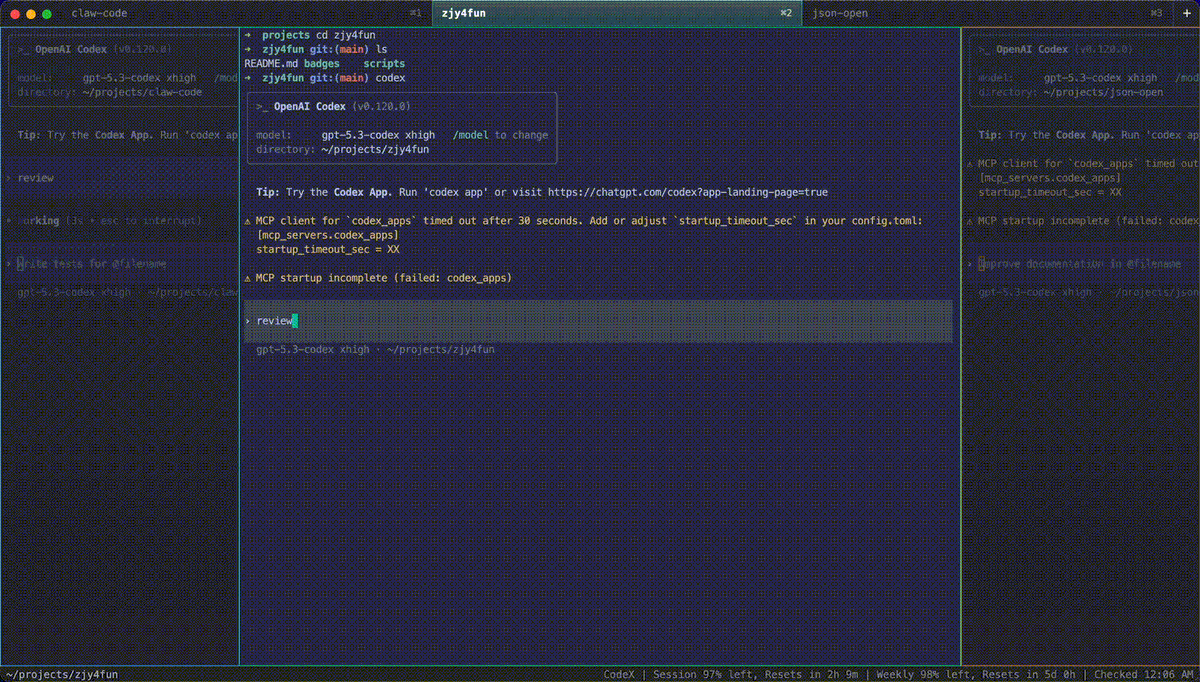Click 'directory: ~/projects/json-open' in right pane
The height and width of the screenshot is (682, 1200).
tap(1071, 92)
